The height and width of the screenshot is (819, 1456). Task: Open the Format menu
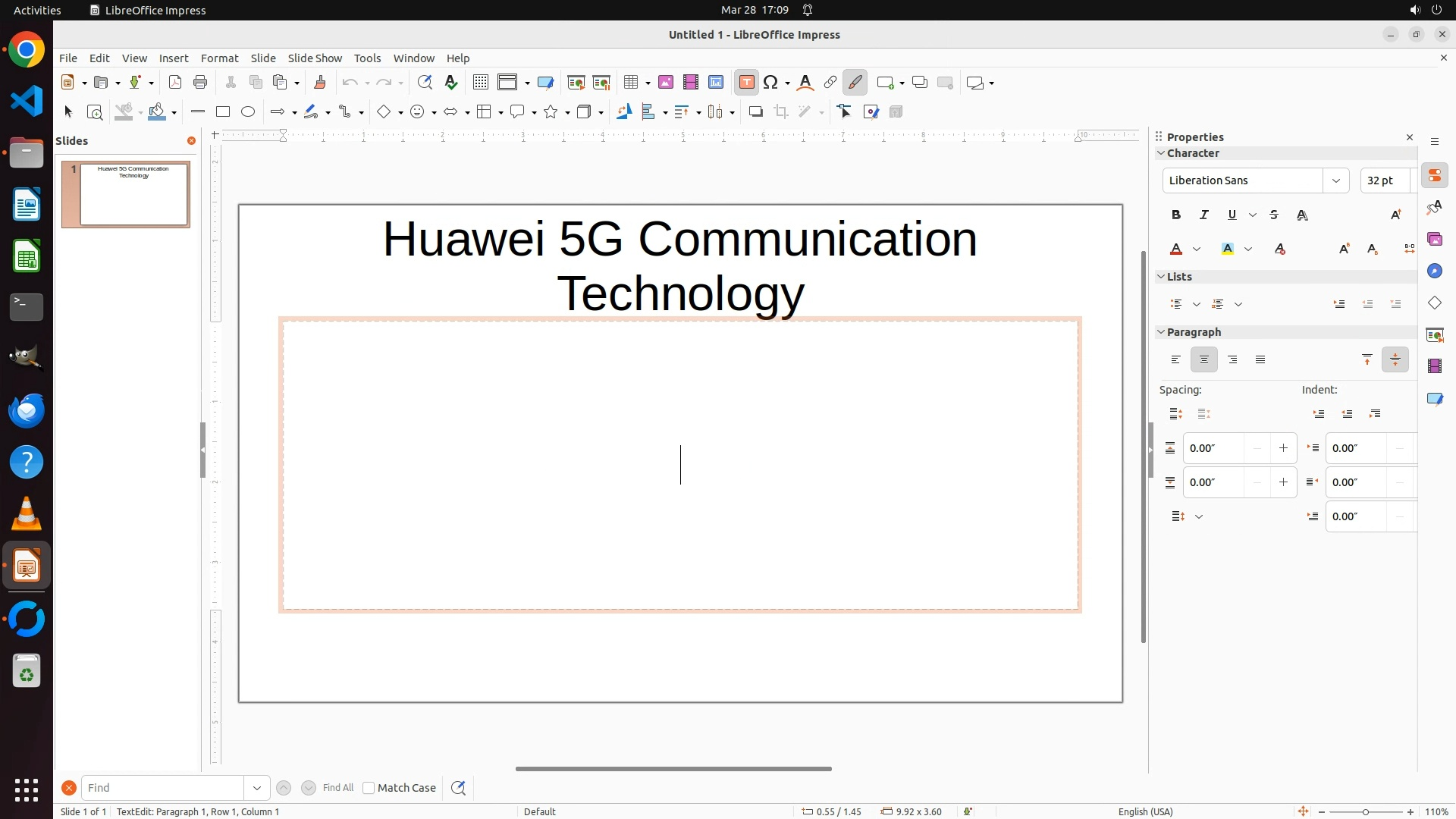point(219,58)
